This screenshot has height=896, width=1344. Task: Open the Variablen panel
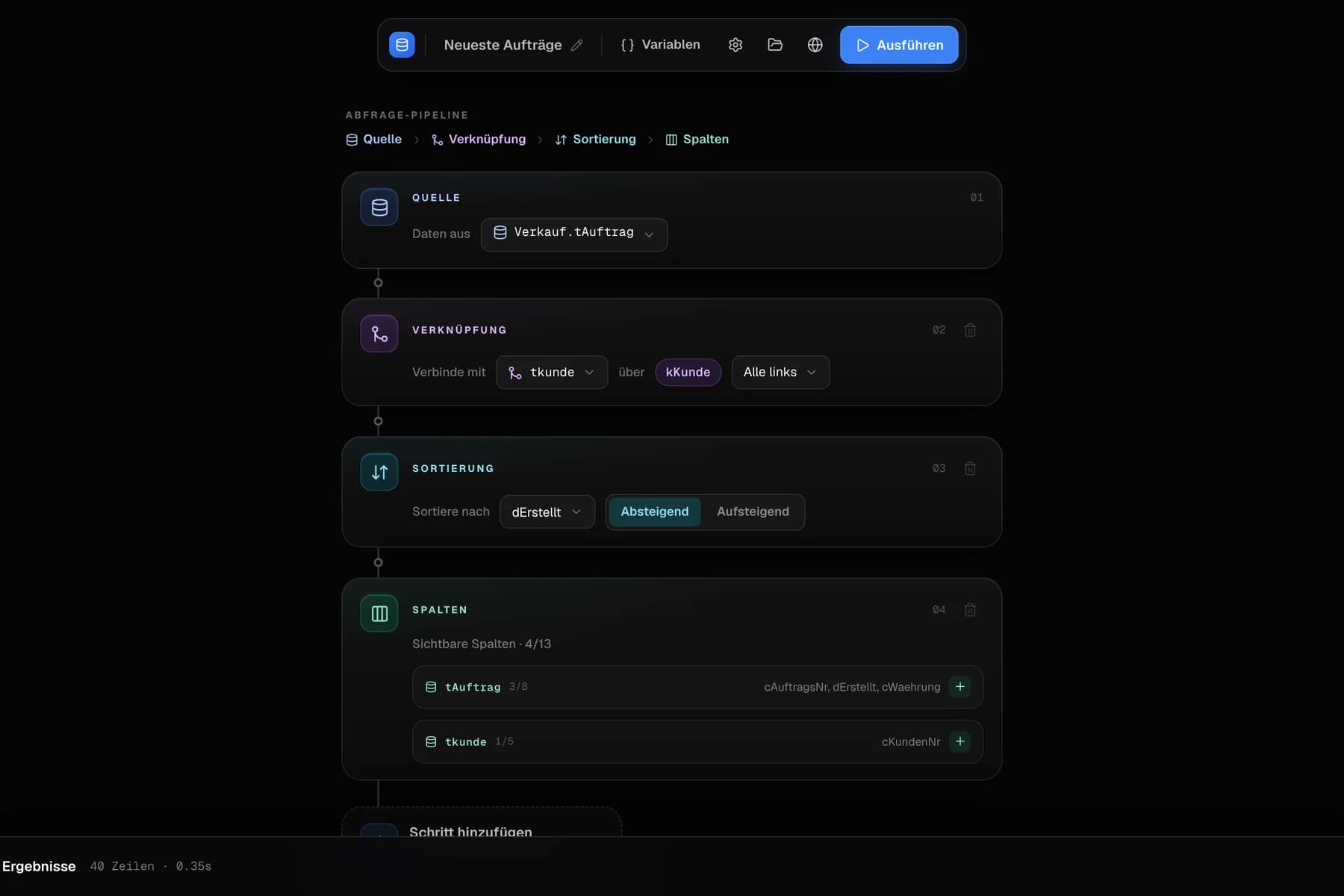[x=660, y=45]
